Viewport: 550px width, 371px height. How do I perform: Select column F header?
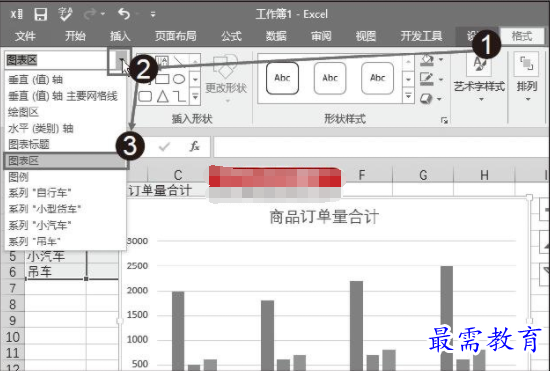362,175
